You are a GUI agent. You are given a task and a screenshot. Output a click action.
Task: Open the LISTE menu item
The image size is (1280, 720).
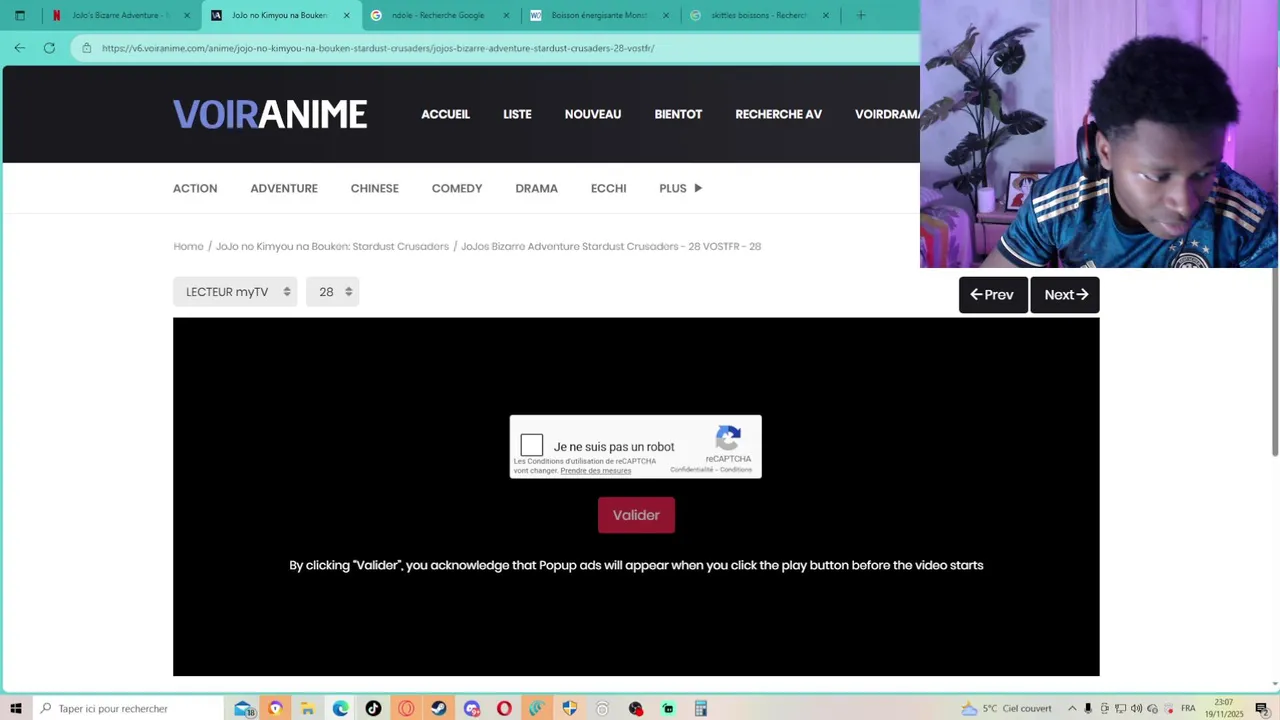(x=517, y=114)
